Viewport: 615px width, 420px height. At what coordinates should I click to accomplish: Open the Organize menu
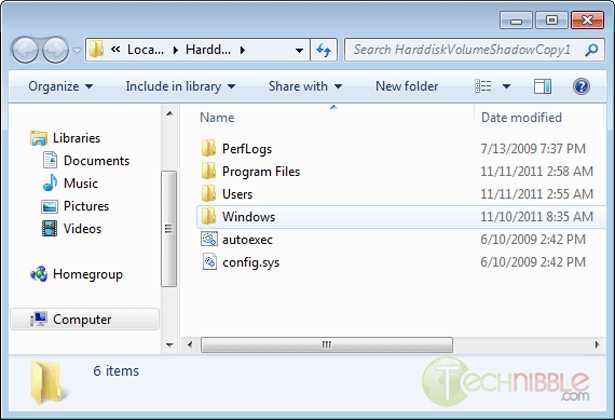[59, 86]
